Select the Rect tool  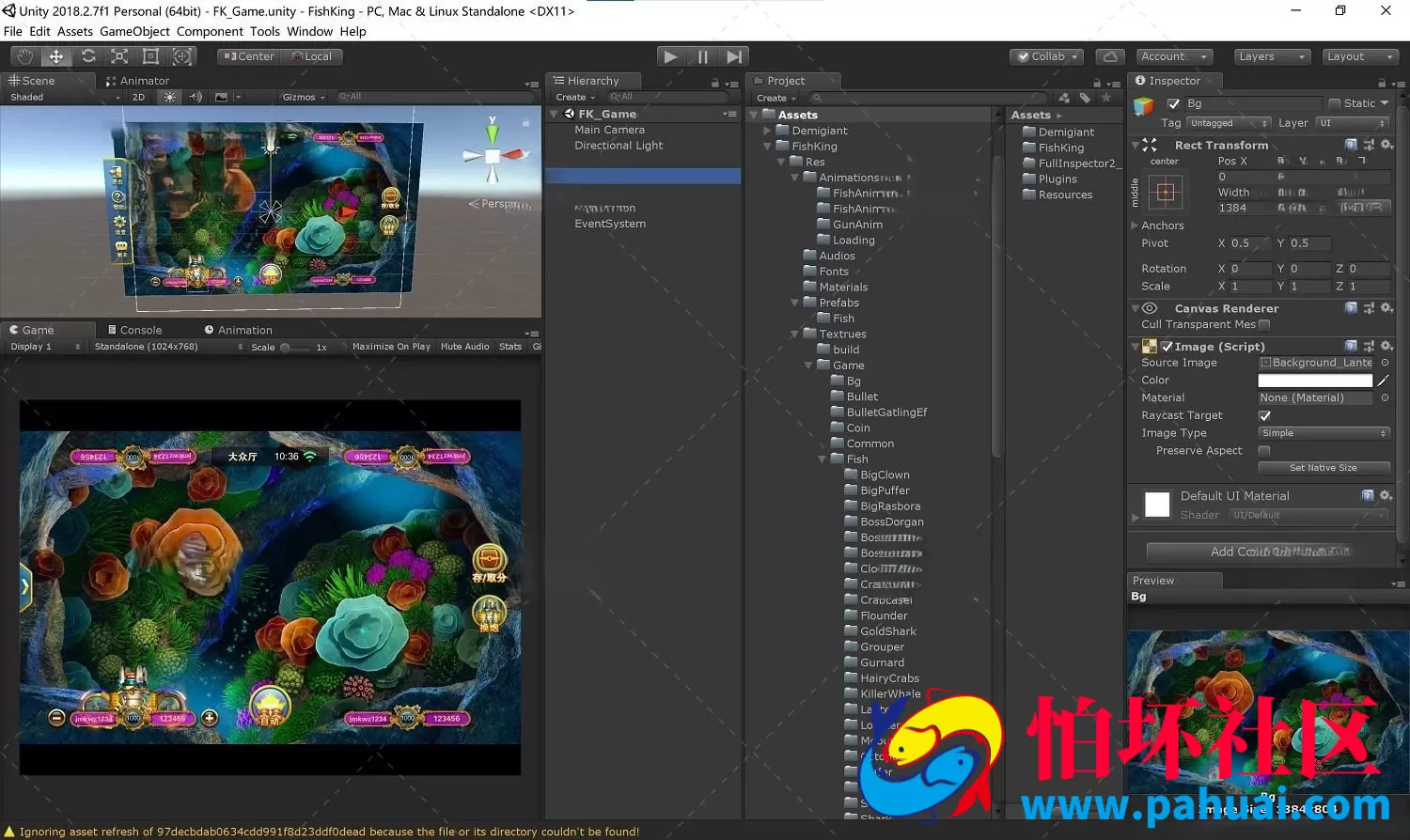point(150,56)
